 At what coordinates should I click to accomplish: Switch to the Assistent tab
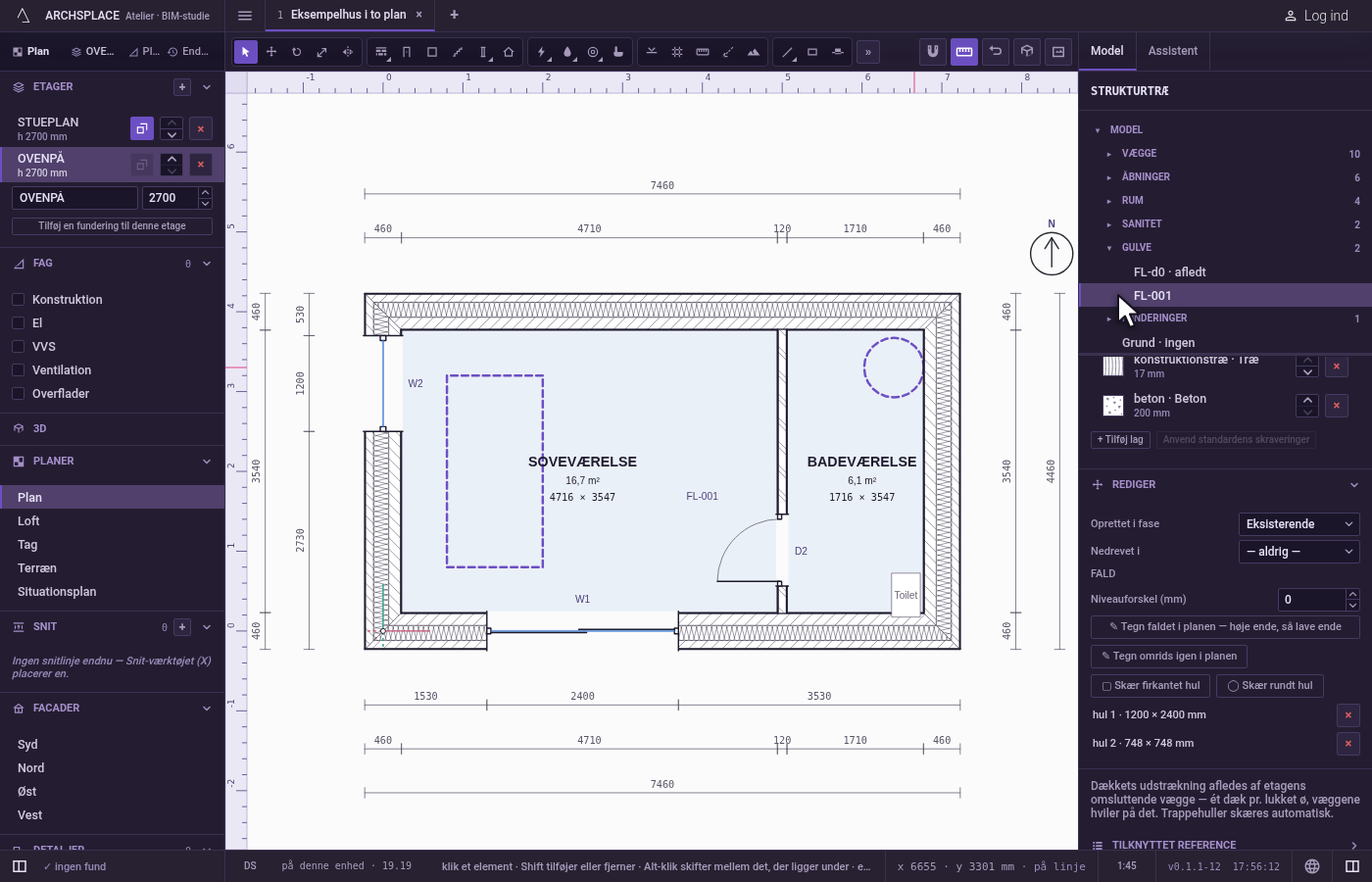1173,51
